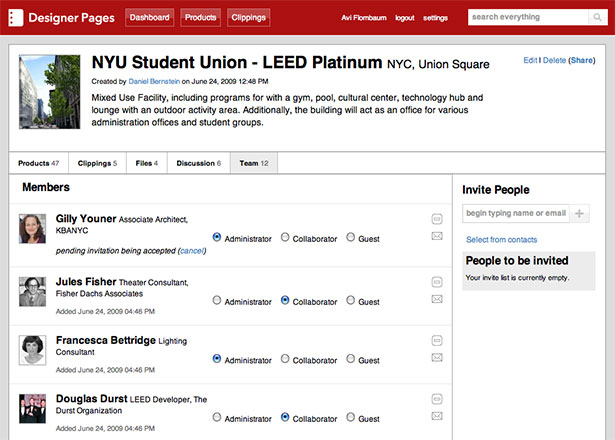Focus the invite name or email field
The image size is (615, 440).
point(516,213)
